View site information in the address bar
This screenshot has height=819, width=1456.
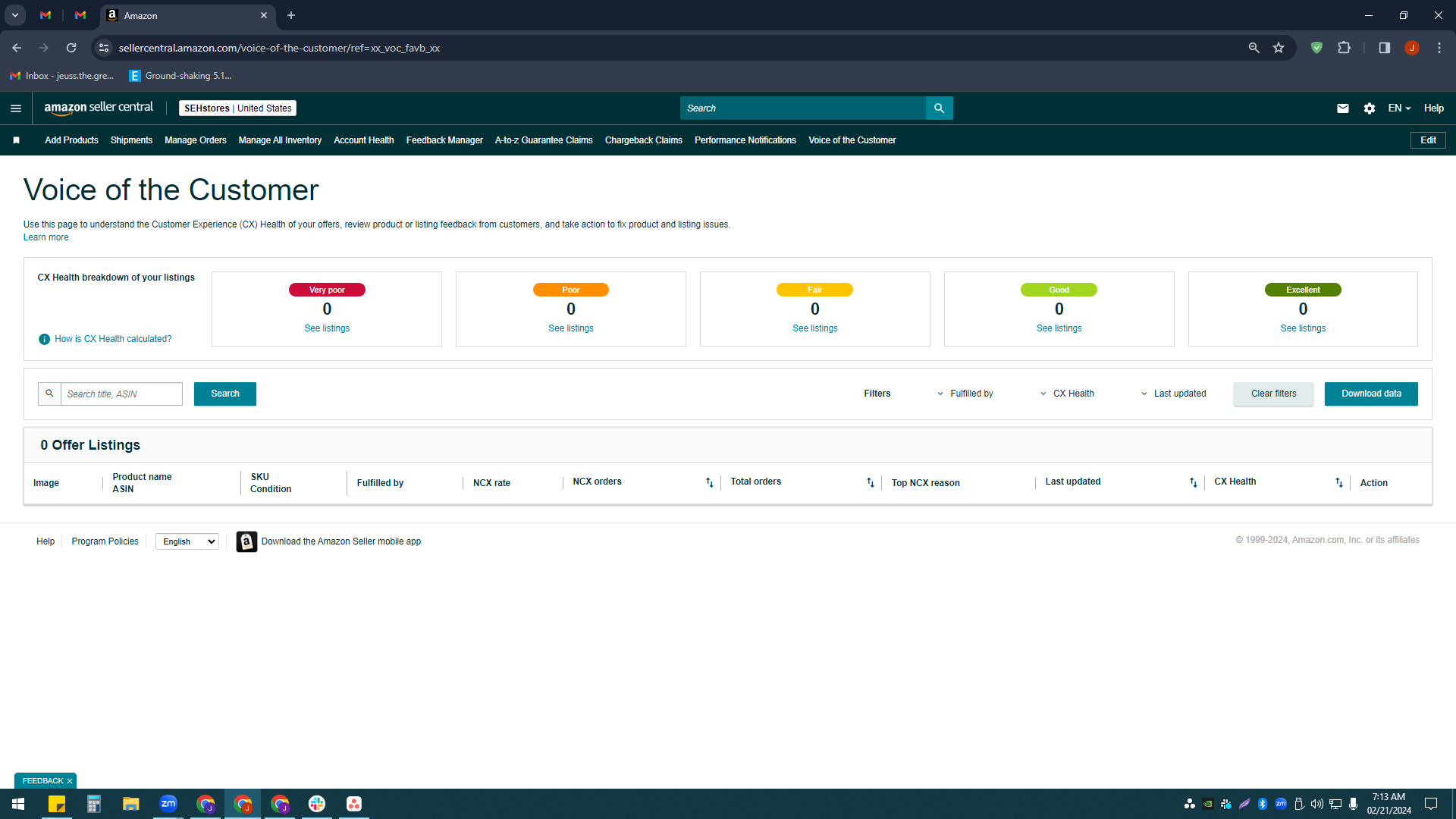pyautogui.click(x=104, y=48)
